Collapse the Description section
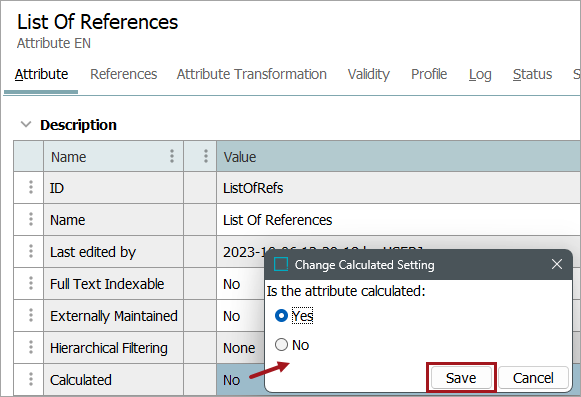This screenshot has width=581, height=397. 26,124
